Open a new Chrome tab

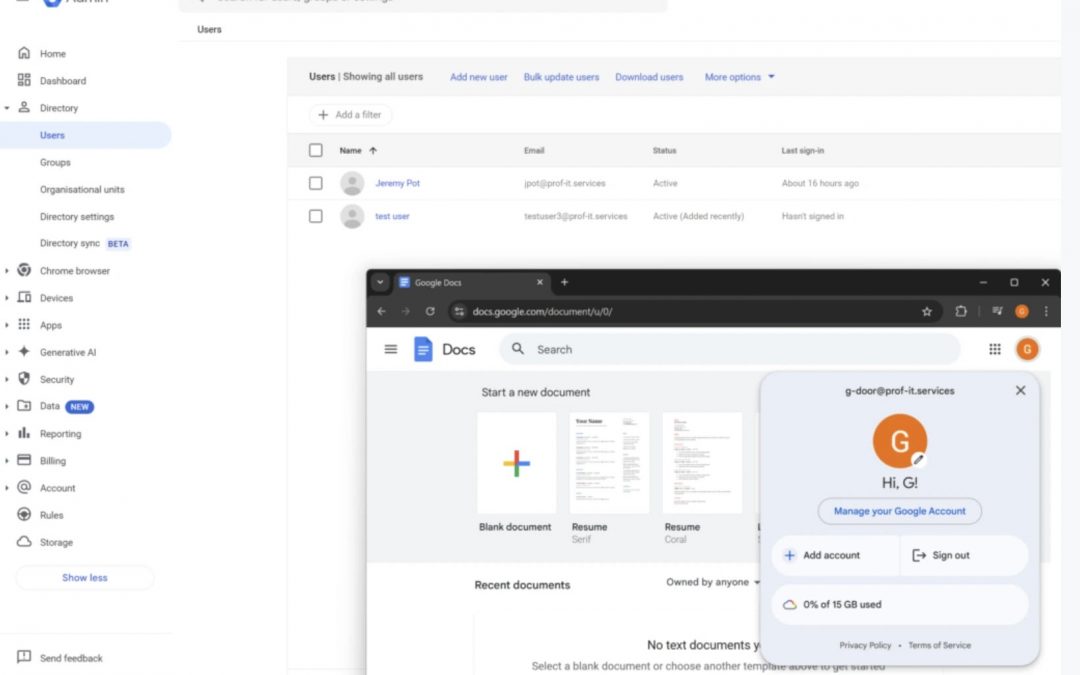click(x=564, y=282)
